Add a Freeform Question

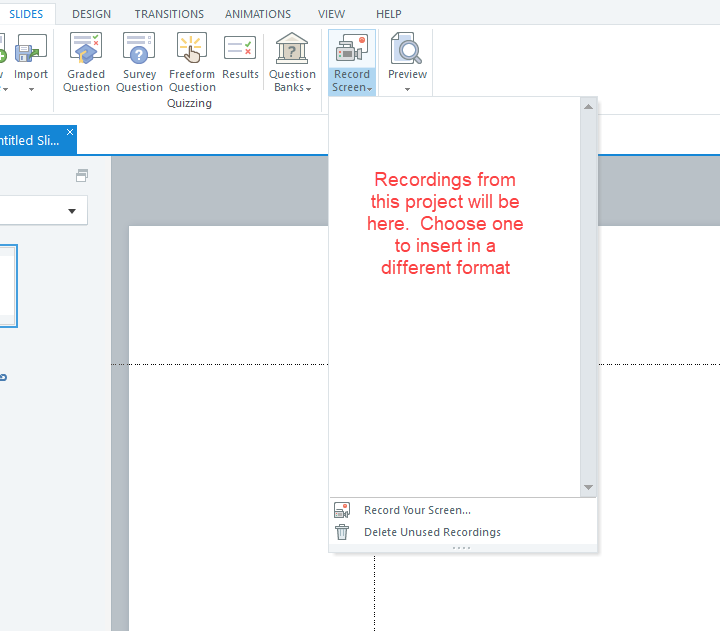191,48
